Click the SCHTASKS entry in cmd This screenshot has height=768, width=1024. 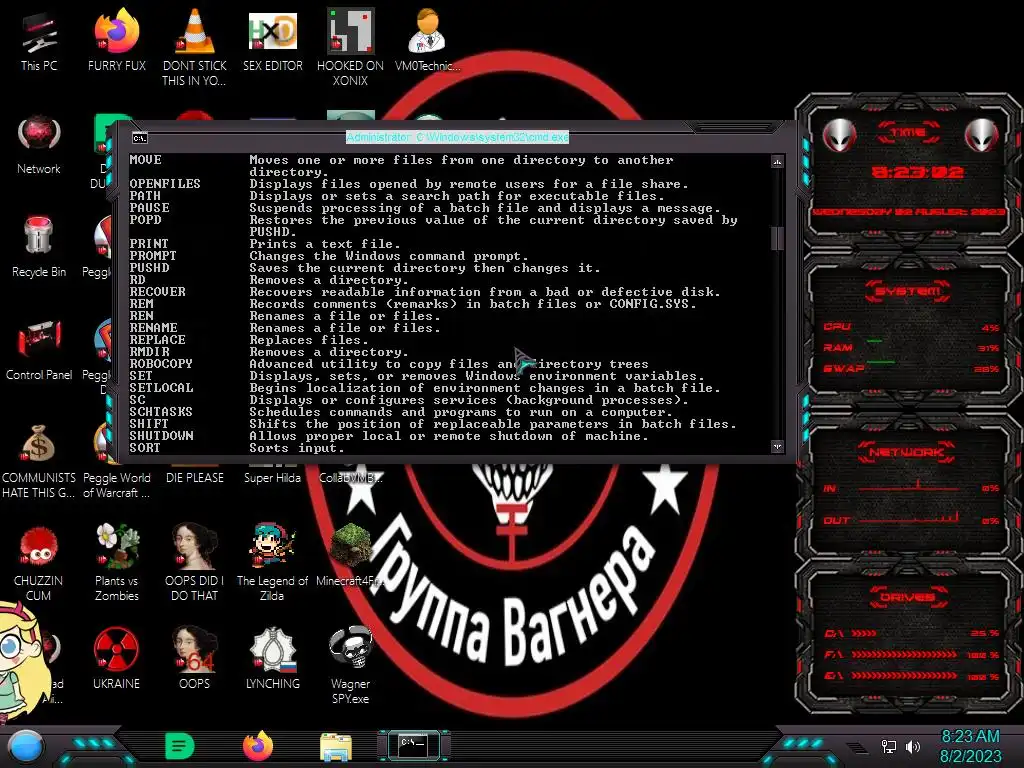pyautogui.click(x=161, y=411)
